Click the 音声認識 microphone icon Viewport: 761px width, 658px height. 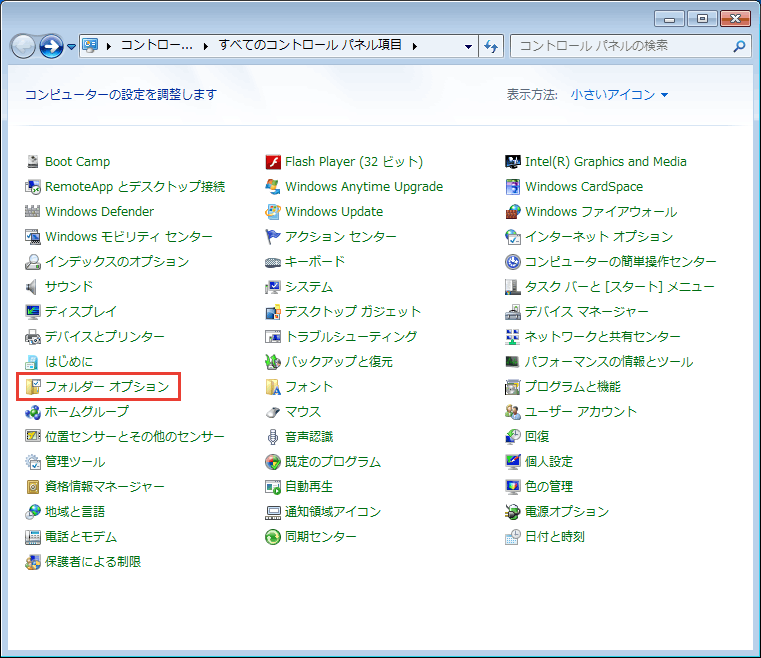click(x=273, y=437)
